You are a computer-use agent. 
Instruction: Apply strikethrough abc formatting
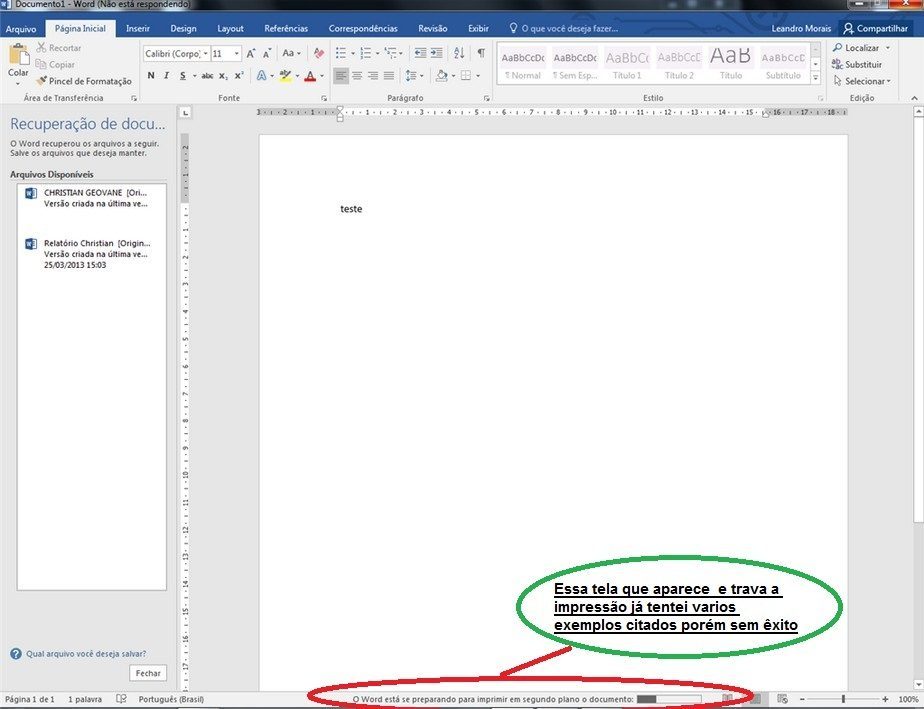[207, 76]
